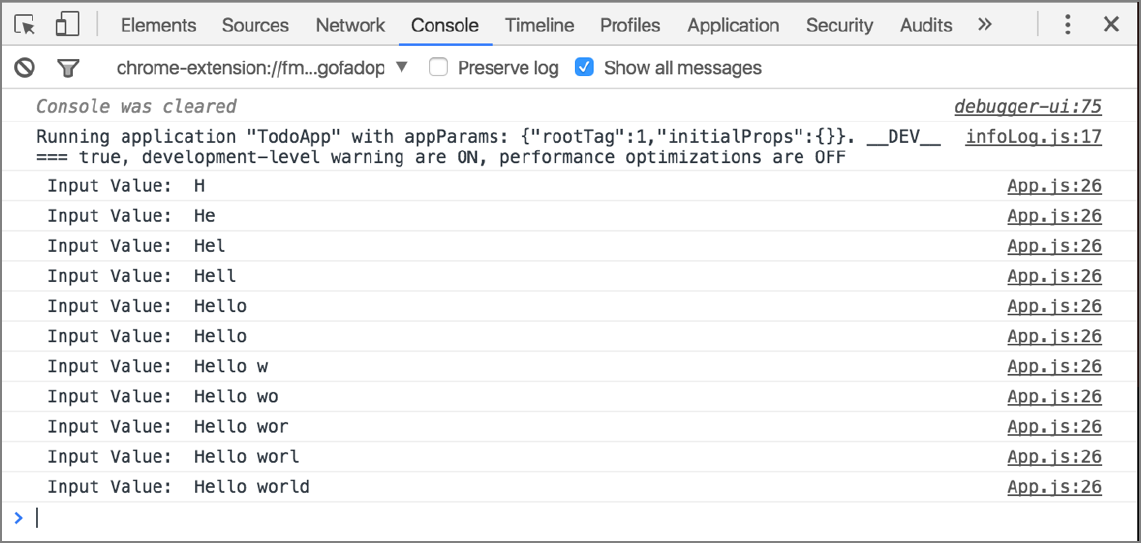1141x543 pixels.
Task: Click the console prompt input line
Action: 500,518
